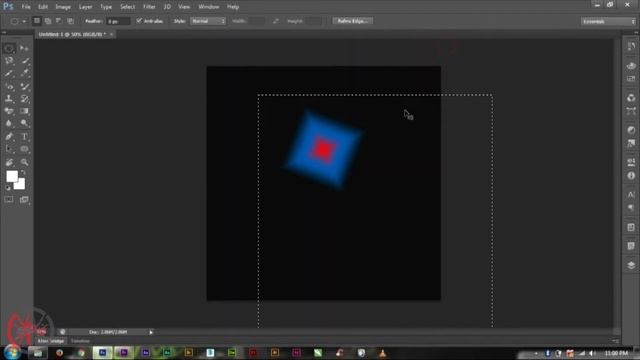Select the Elliptical Marquee tool
Screen dimensions: 640x360
tap(9, 48)
